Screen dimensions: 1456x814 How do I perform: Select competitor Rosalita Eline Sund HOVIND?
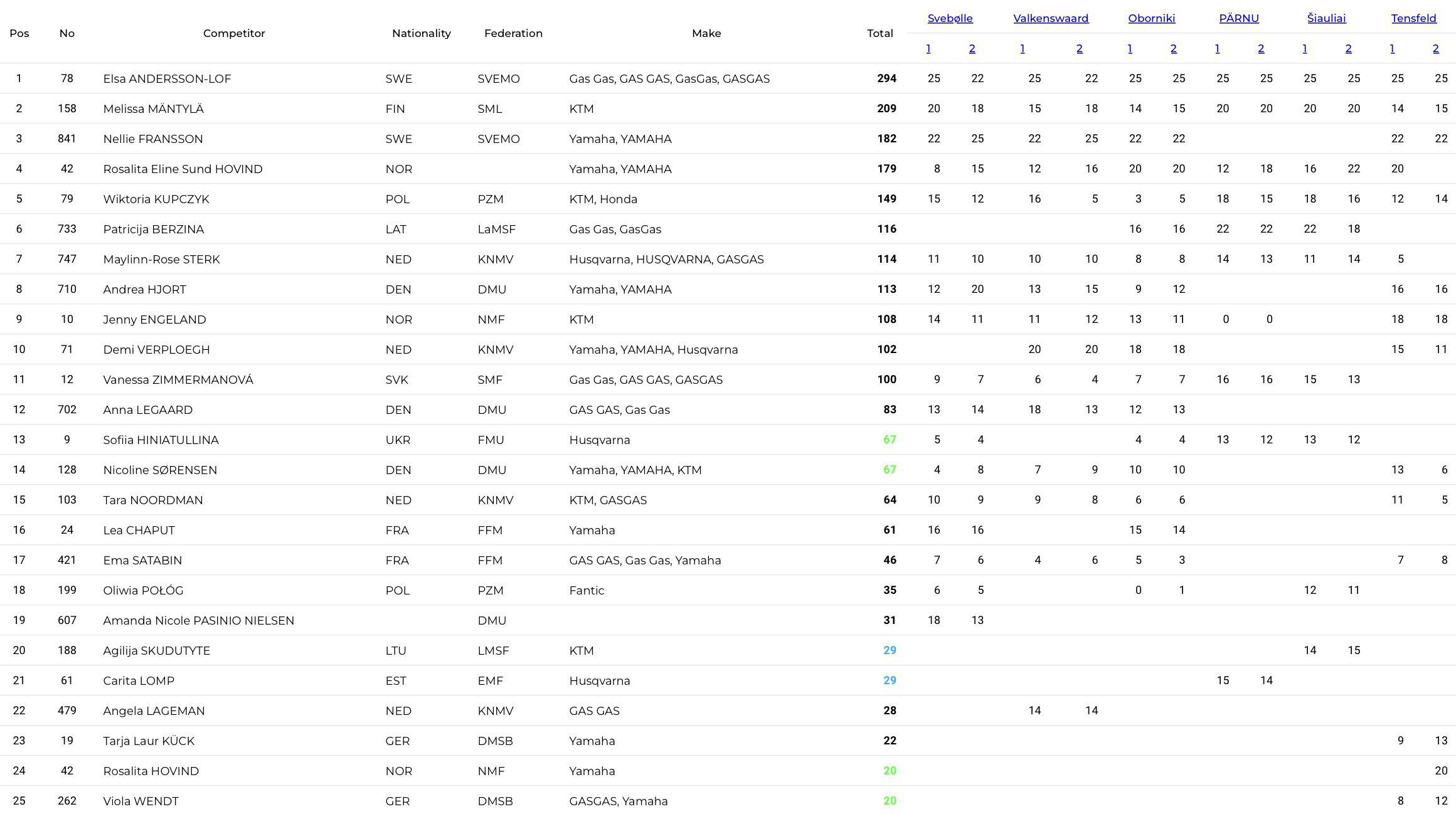(183, 169)
